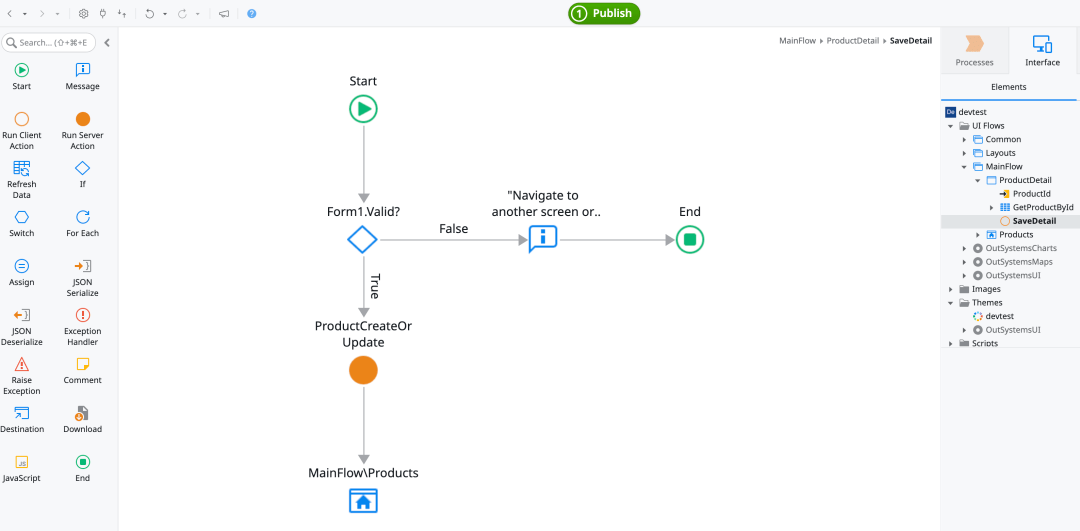Screen dimensions: 1080x531
Task: Collapse the MainFlow folder
Action: (965, 167)
